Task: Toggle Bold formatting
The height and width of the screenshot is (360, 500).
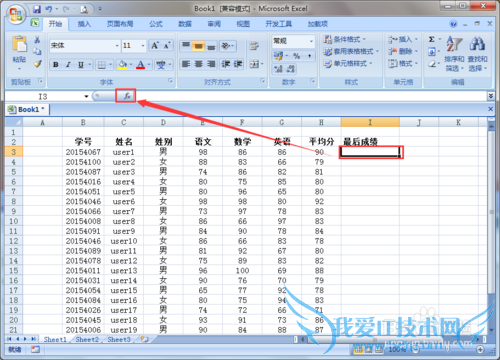Action: [56, 65]
